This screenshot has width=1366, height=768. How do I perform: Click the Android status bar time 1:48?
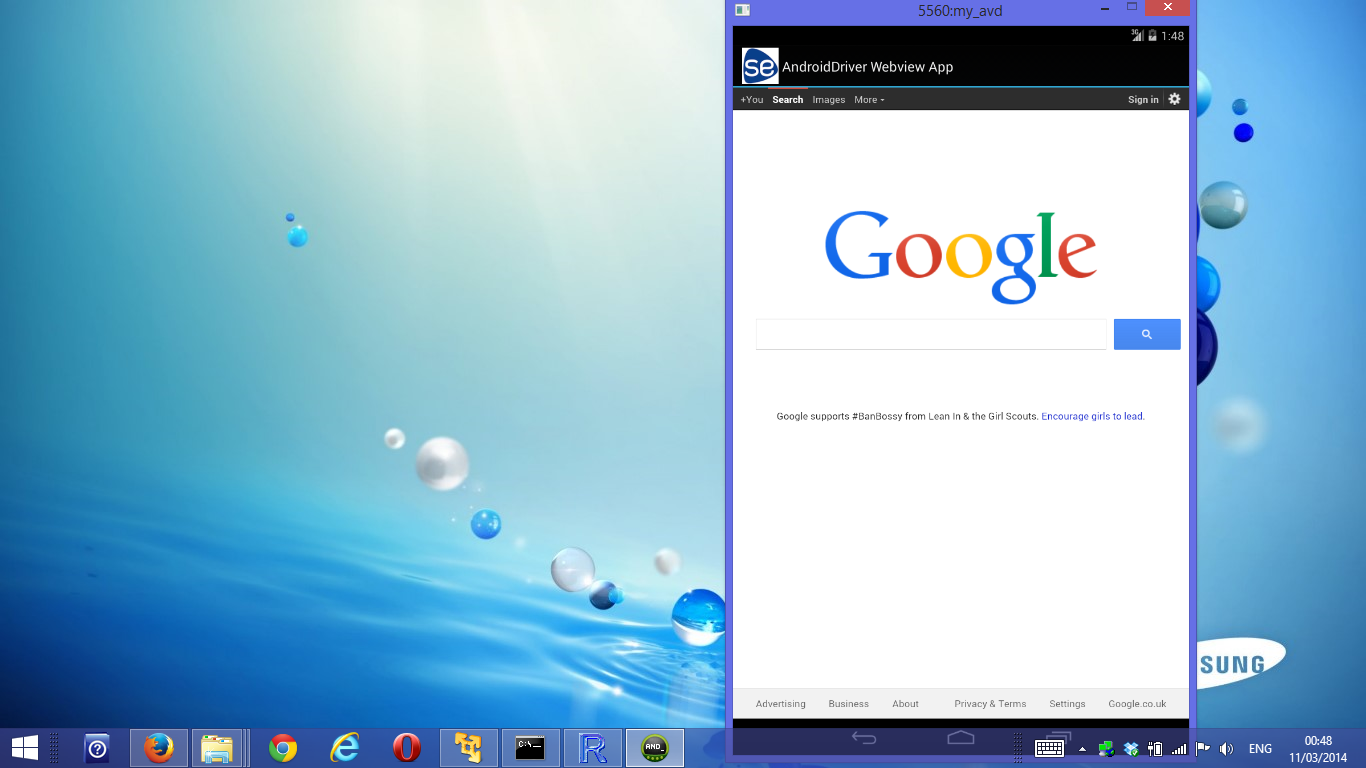click(1172, 36)
